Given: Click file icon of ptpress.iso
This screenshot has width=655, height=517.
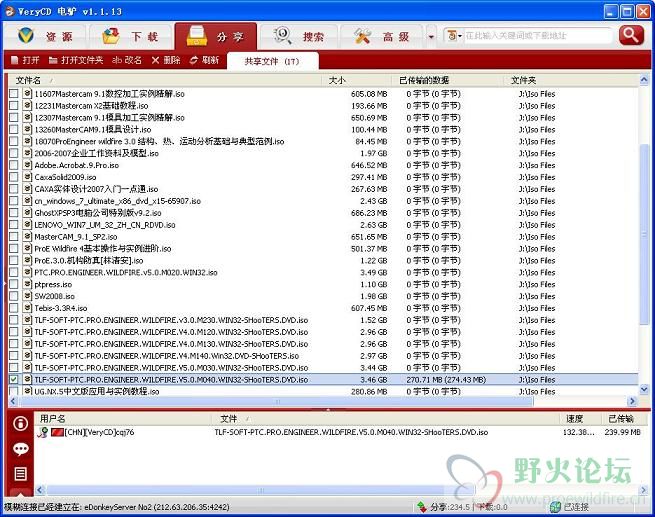Looking at the screenshot, I should coord(27,284).
